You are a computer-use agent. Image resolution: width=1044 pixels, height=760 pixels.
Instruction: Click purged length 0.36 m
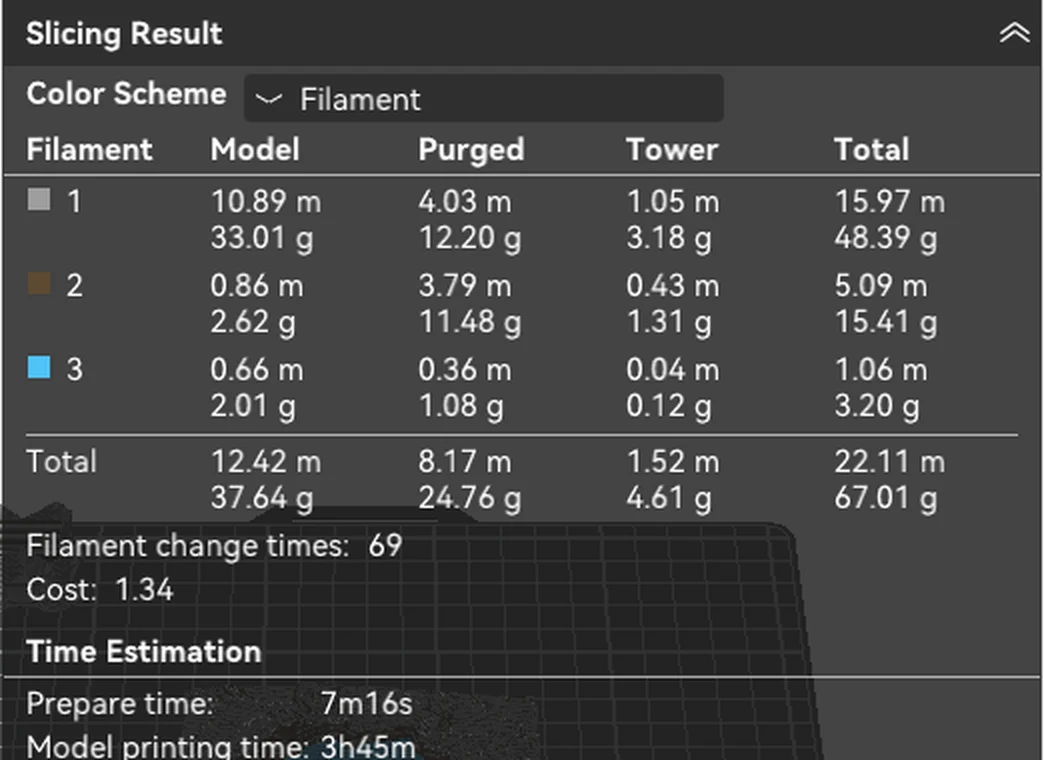click(x=465, y=370)
